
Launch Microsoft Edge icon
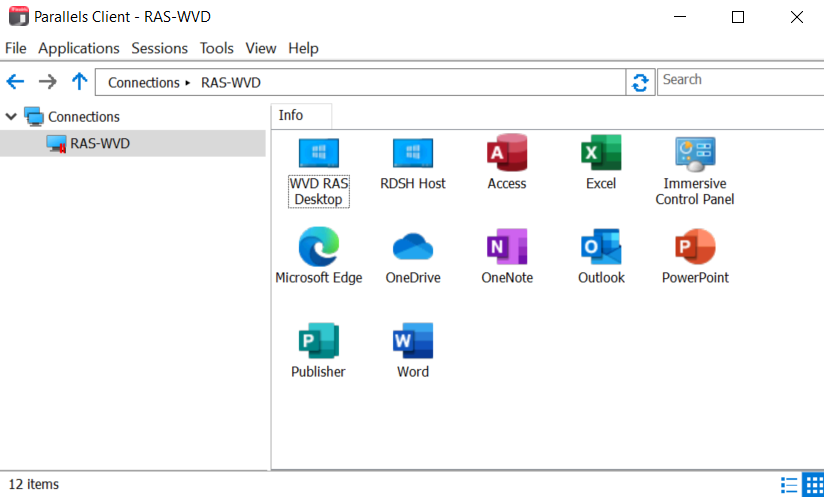pos(318,246)
